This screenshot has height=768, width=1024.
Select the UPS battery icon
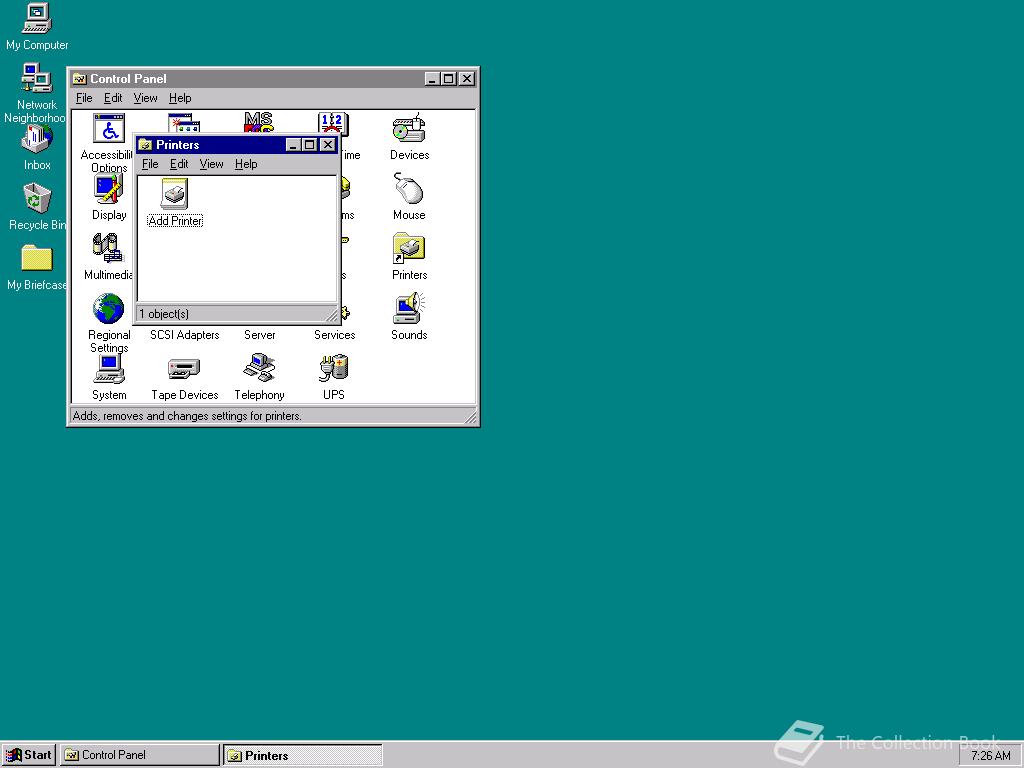pos(334,369)
